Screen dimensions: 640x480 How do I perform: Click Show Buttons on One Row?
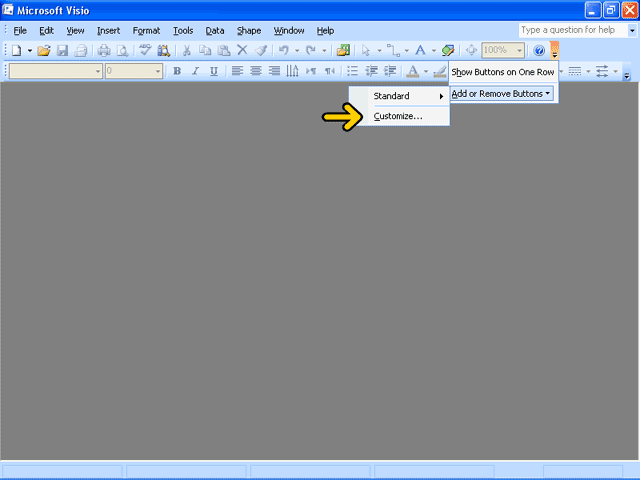click(502, 72)
